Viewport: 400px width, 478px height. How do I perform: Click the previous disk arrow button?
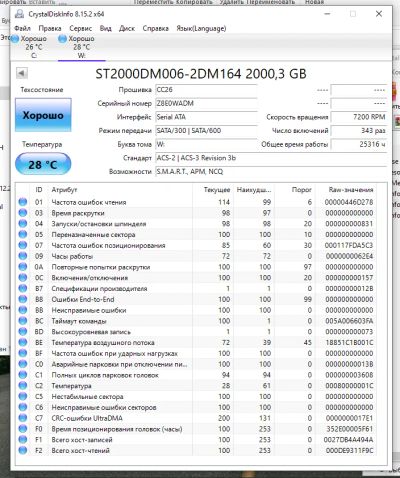(x=22, y=73)
